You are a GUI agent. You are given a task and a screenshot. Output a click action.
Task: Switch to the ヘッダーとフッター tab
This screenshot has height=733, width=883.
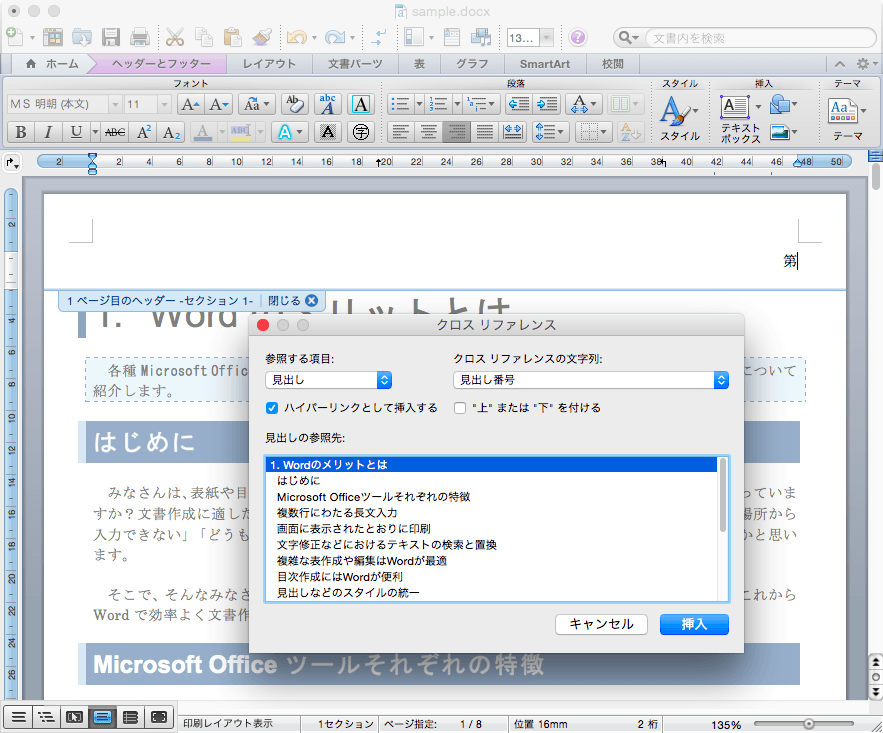coord(161,64)
